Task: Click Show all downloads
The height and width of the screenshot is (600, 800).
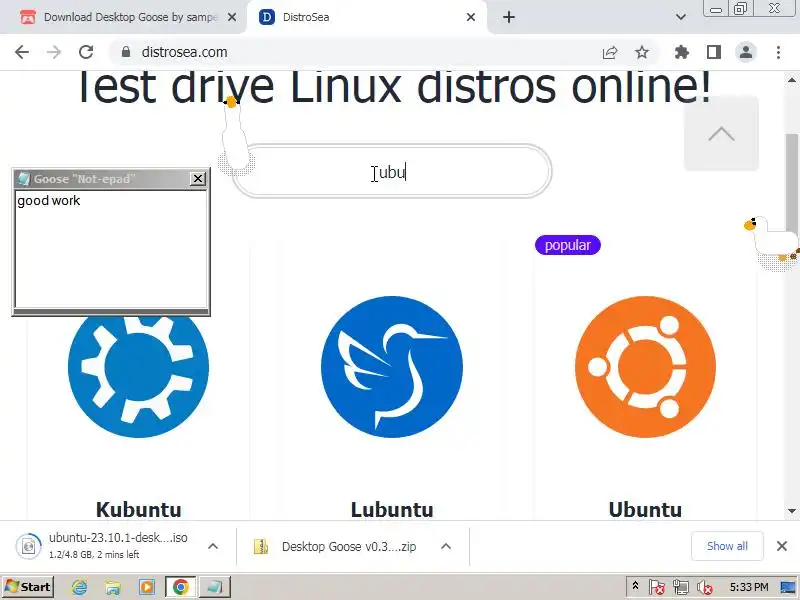Action: click(x=727, y=546)
